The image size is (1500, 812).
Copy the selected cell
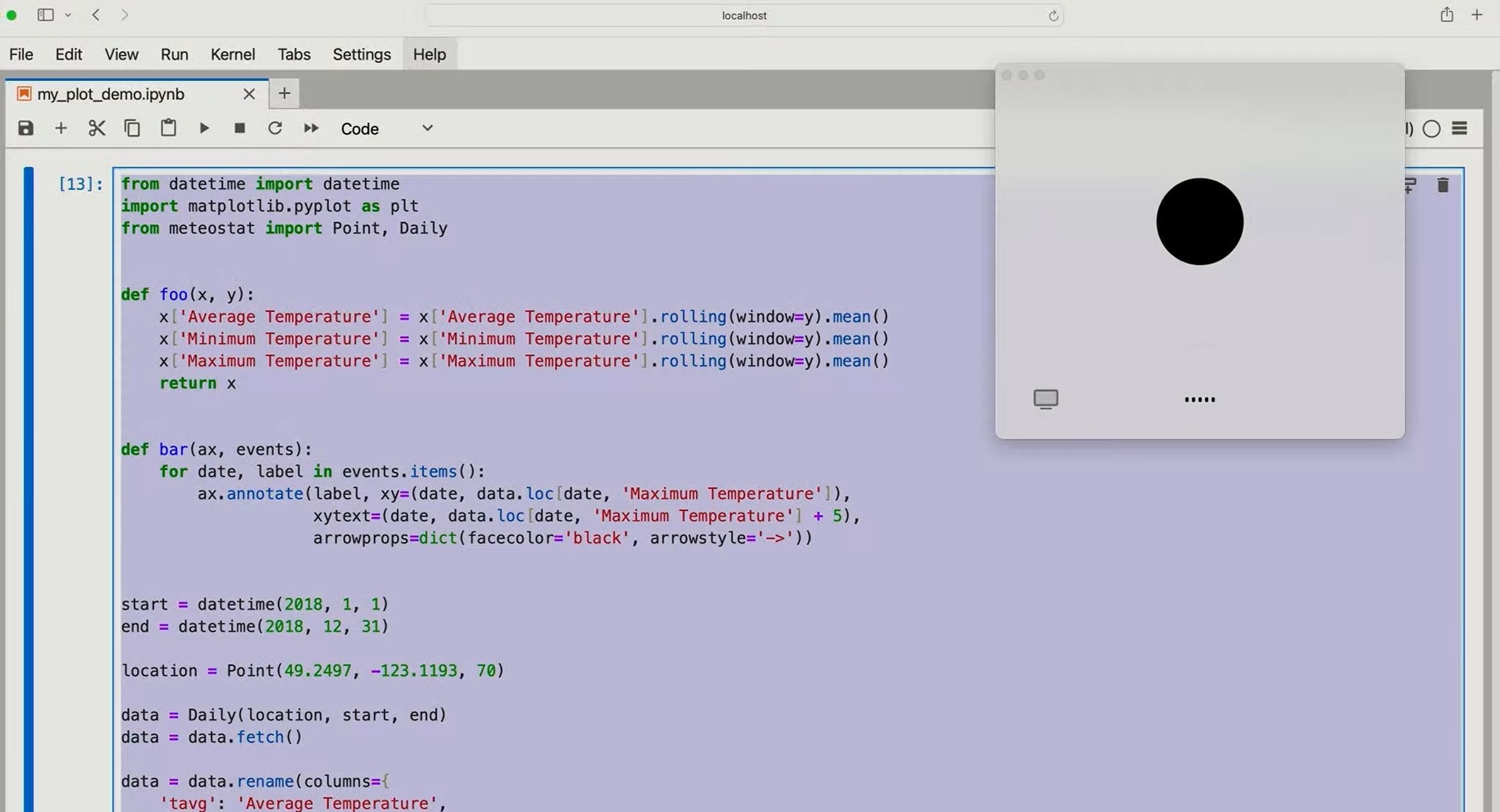[132, 128]
